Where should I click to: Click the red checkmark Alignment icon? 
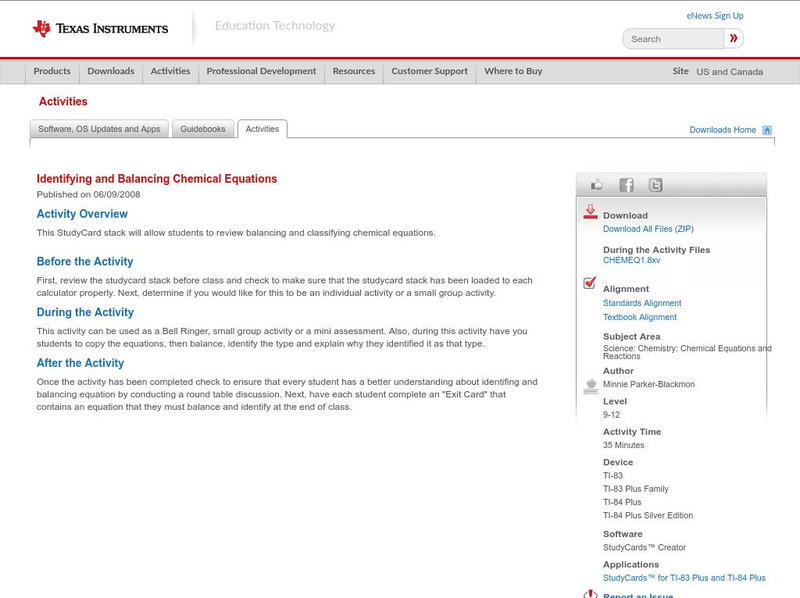(x=589, y=283)
